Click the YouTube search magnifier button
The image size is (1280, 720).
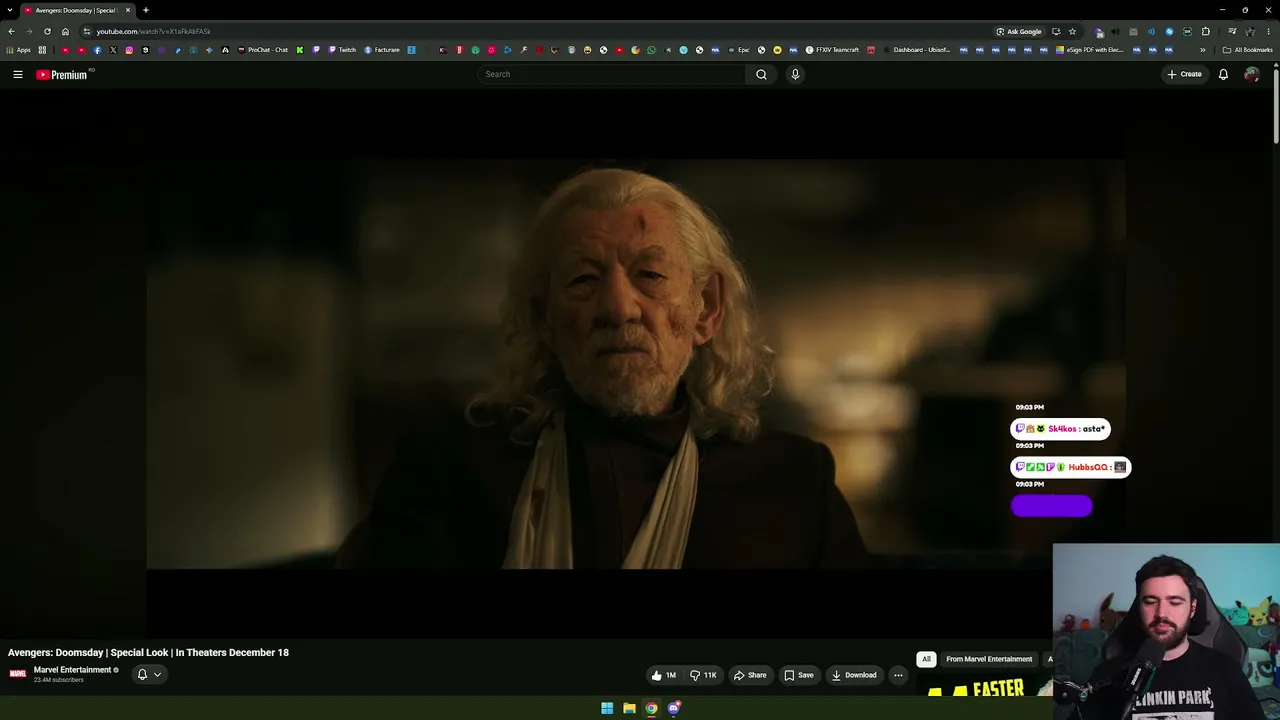click(761, 74)
